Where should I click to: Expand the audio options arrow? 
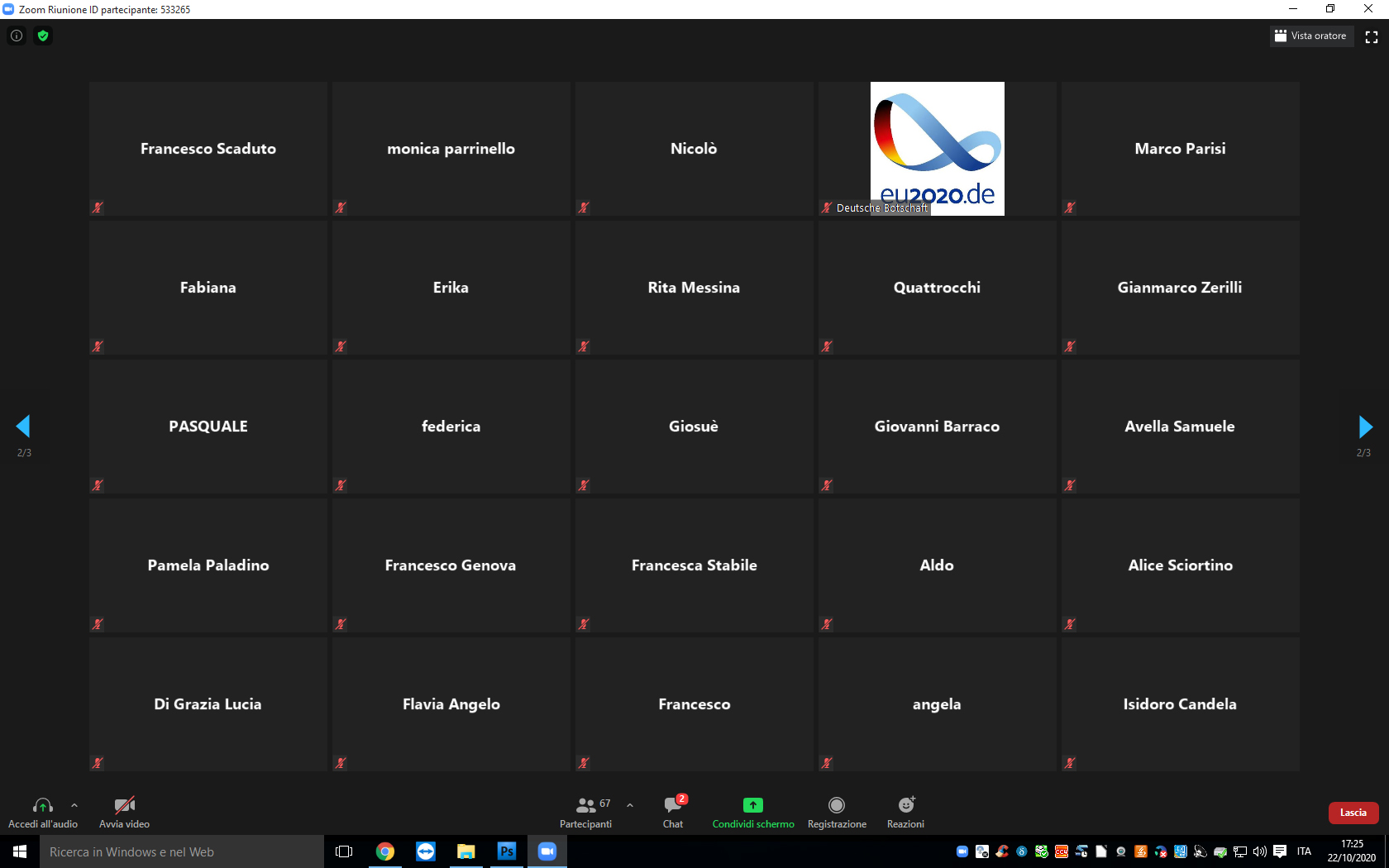[x=74, y=804]
